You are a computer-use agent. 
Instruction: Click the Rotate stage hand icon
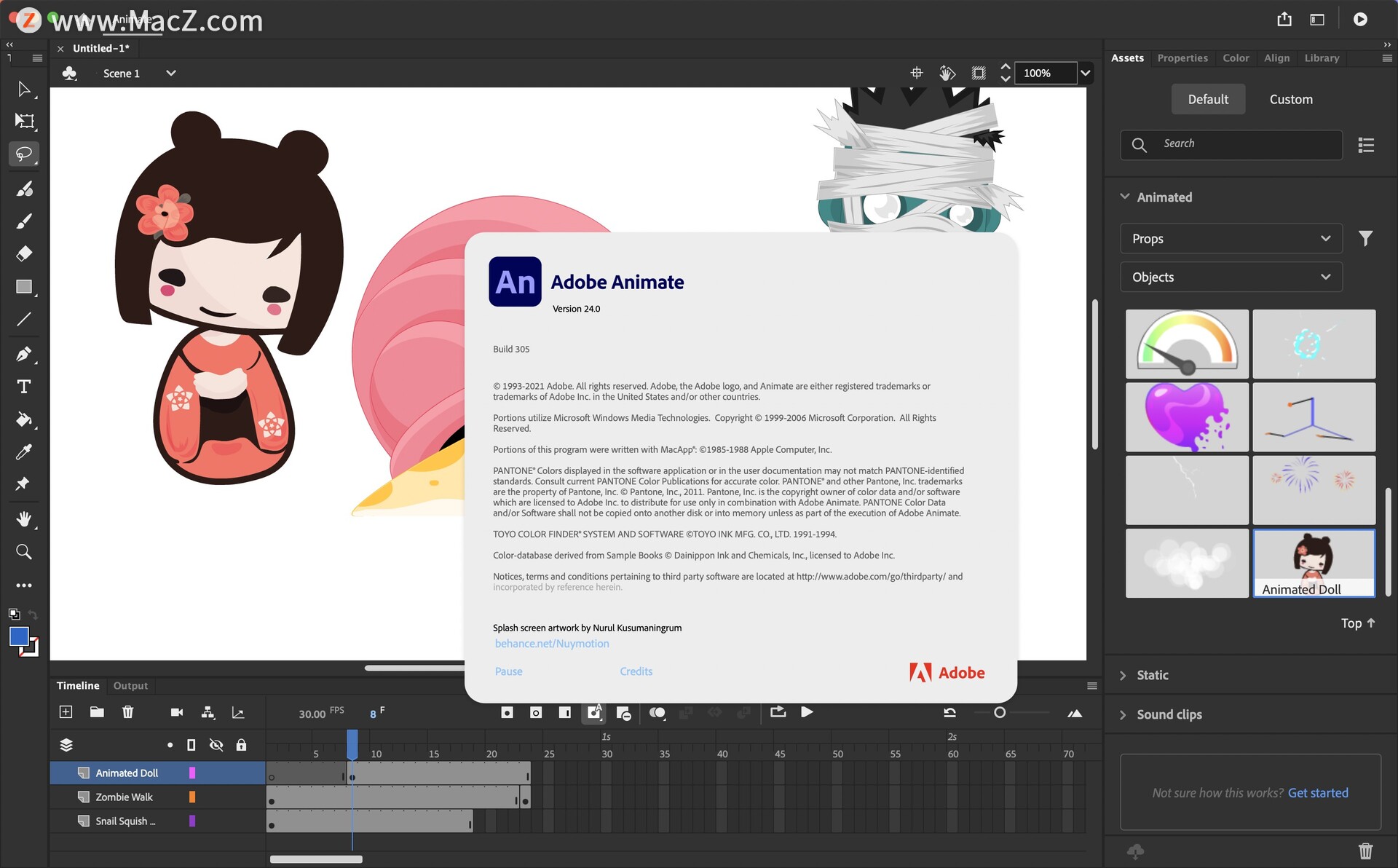pos(947,73)
